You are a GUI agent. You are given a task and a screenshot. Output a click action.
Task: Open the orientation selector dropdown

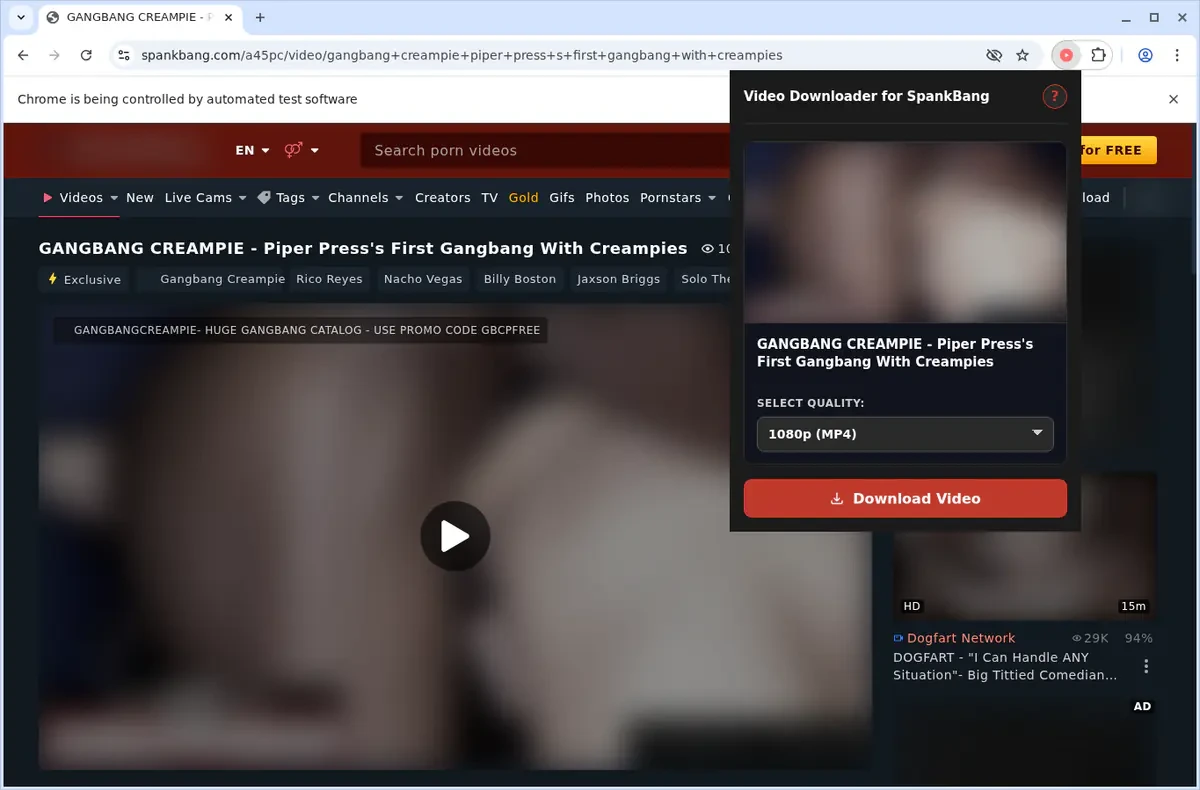coord(301,150)
